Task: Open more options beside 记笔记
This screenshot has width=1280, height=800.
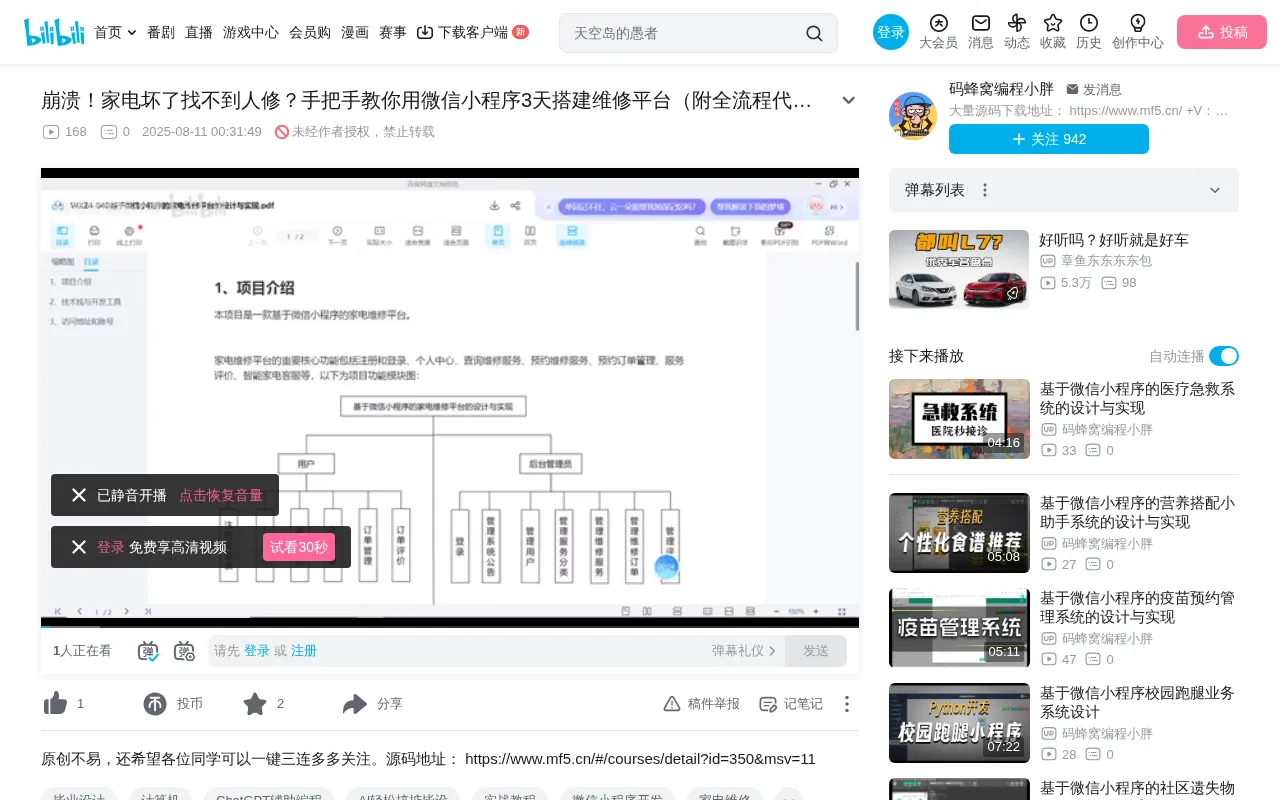Action: (x=847, y=704)
